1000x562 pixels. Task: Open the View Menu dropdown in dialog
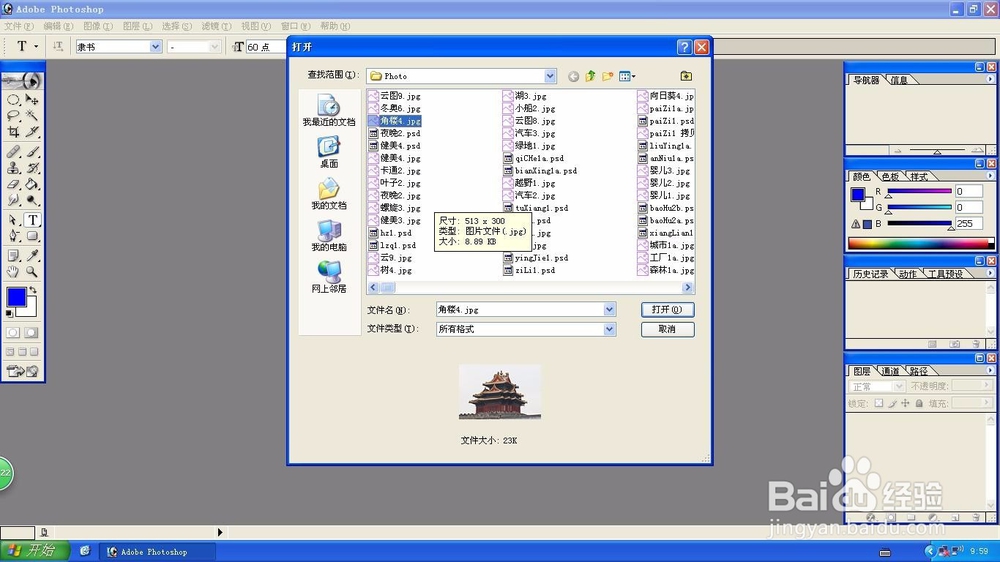pos(627,76)
